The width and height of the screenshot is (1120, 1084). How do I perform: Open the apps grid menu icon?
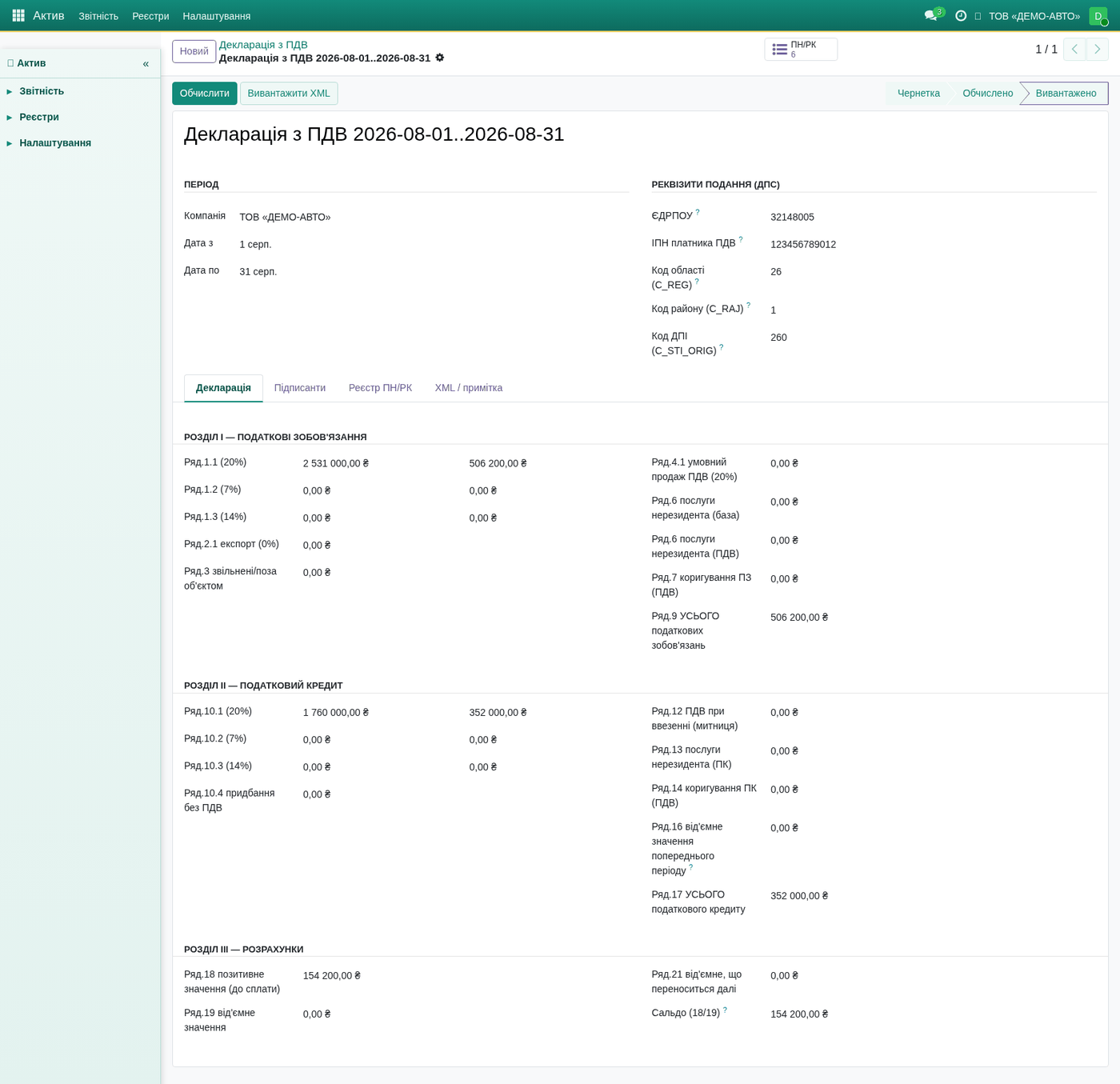[x=18, y=15]
